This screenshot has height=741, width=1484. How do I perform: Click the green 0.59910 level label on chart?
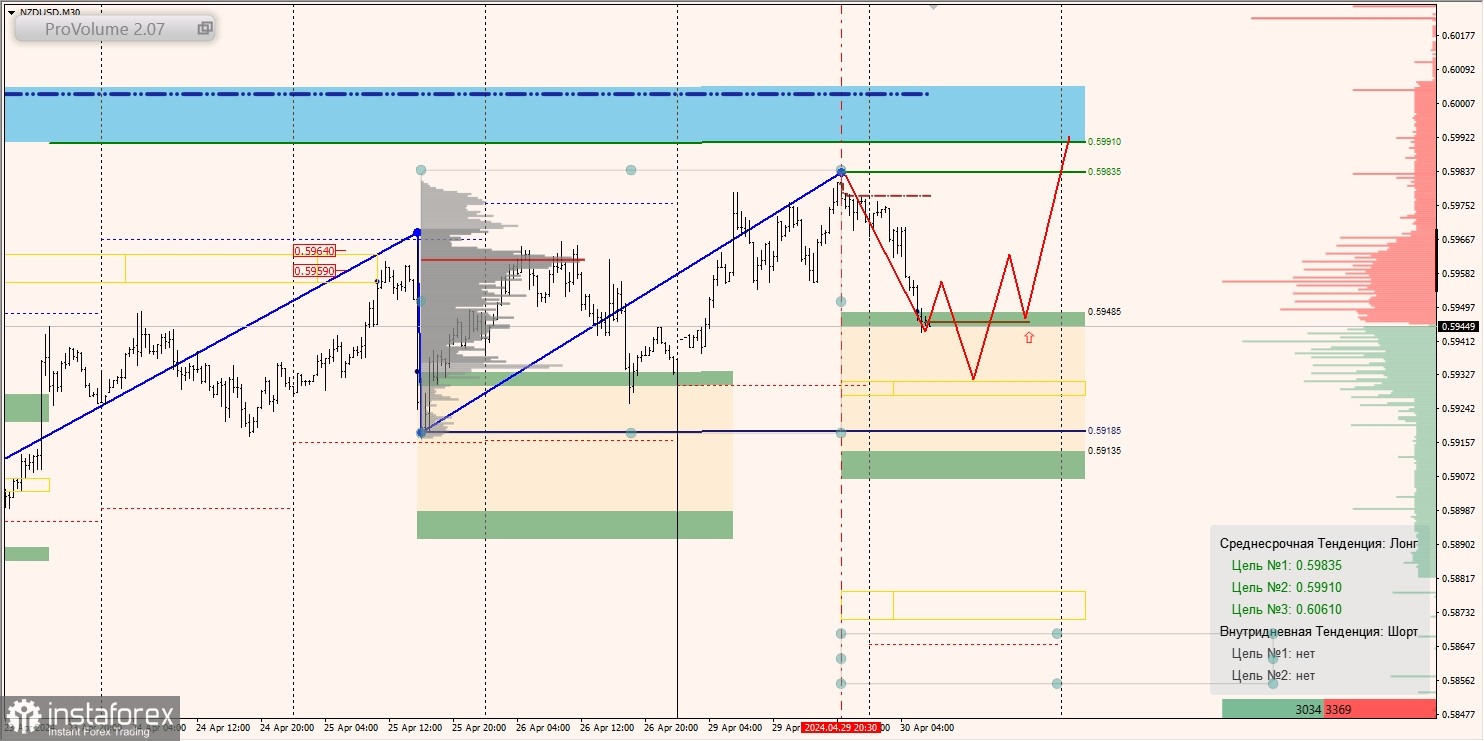(x=1105, y=142)
